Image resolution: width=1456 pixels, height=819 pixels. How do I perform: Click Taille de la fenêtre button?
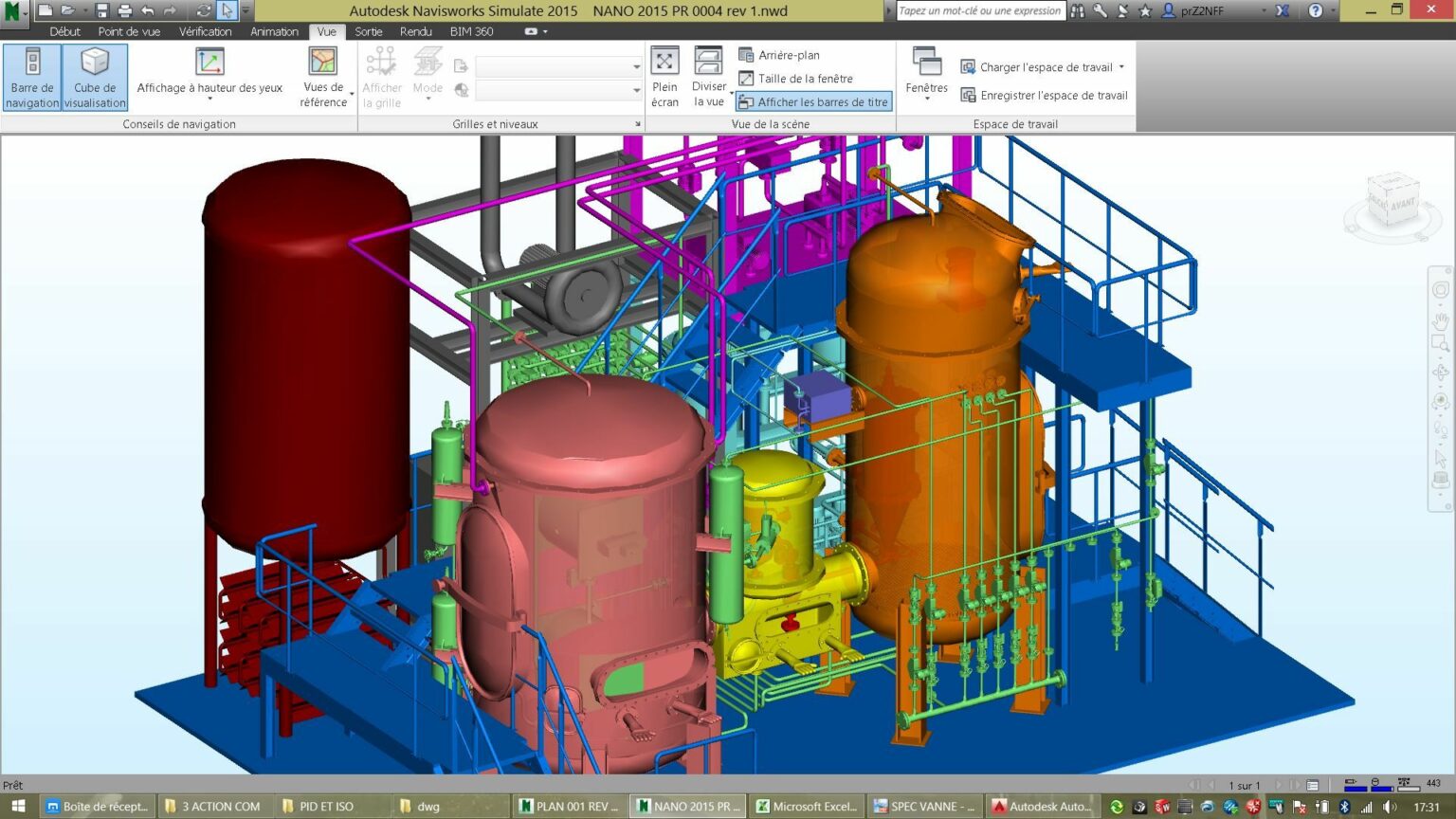click(x=795, y=79)
